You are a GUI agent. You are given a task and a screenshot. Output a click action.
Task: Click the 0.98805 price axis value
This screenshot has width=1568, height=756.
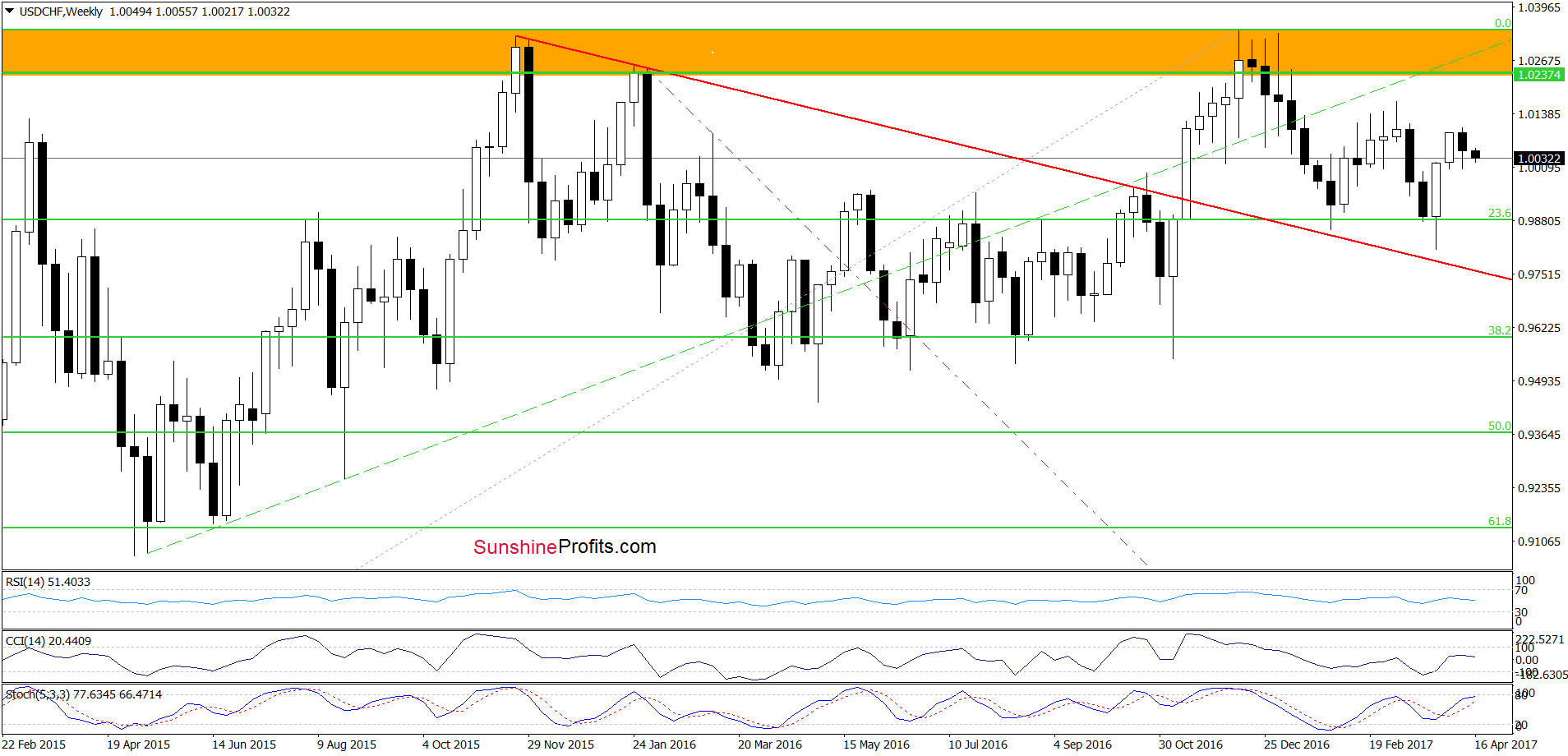pos(1538,221)
